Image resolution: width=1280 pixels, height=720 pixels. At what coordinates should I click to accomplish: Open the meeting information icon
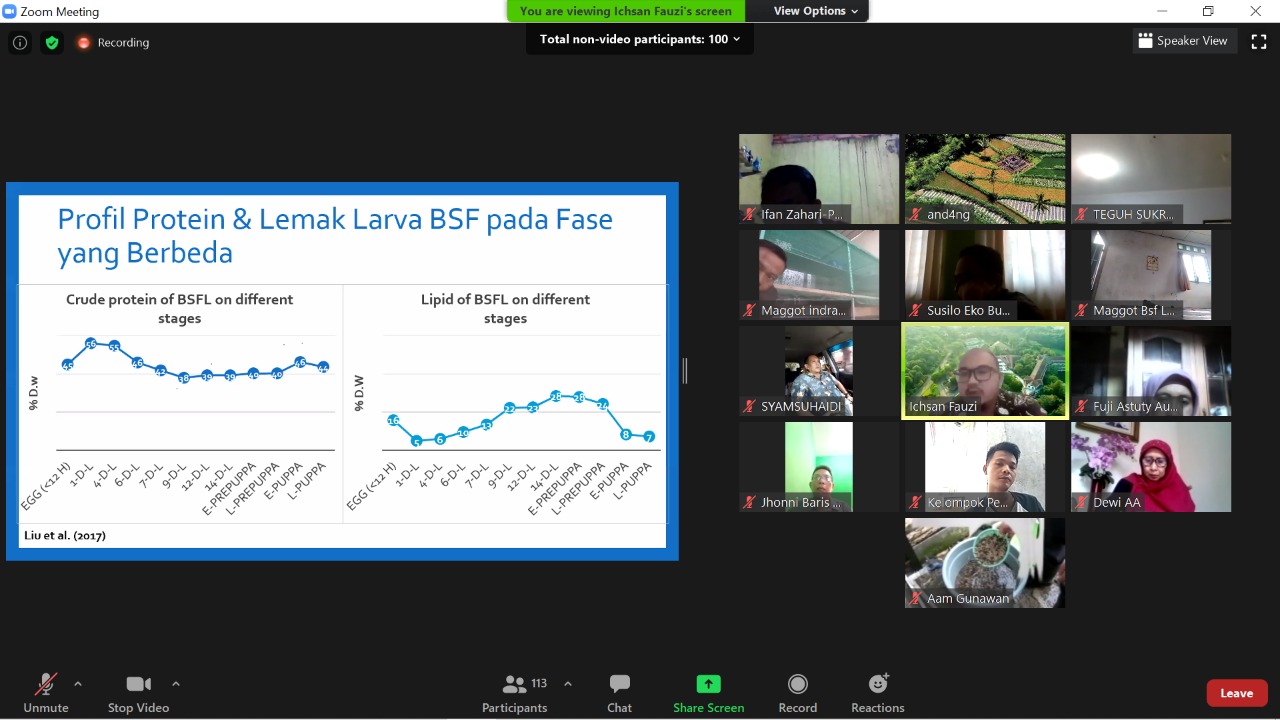[x=20, y=42]
